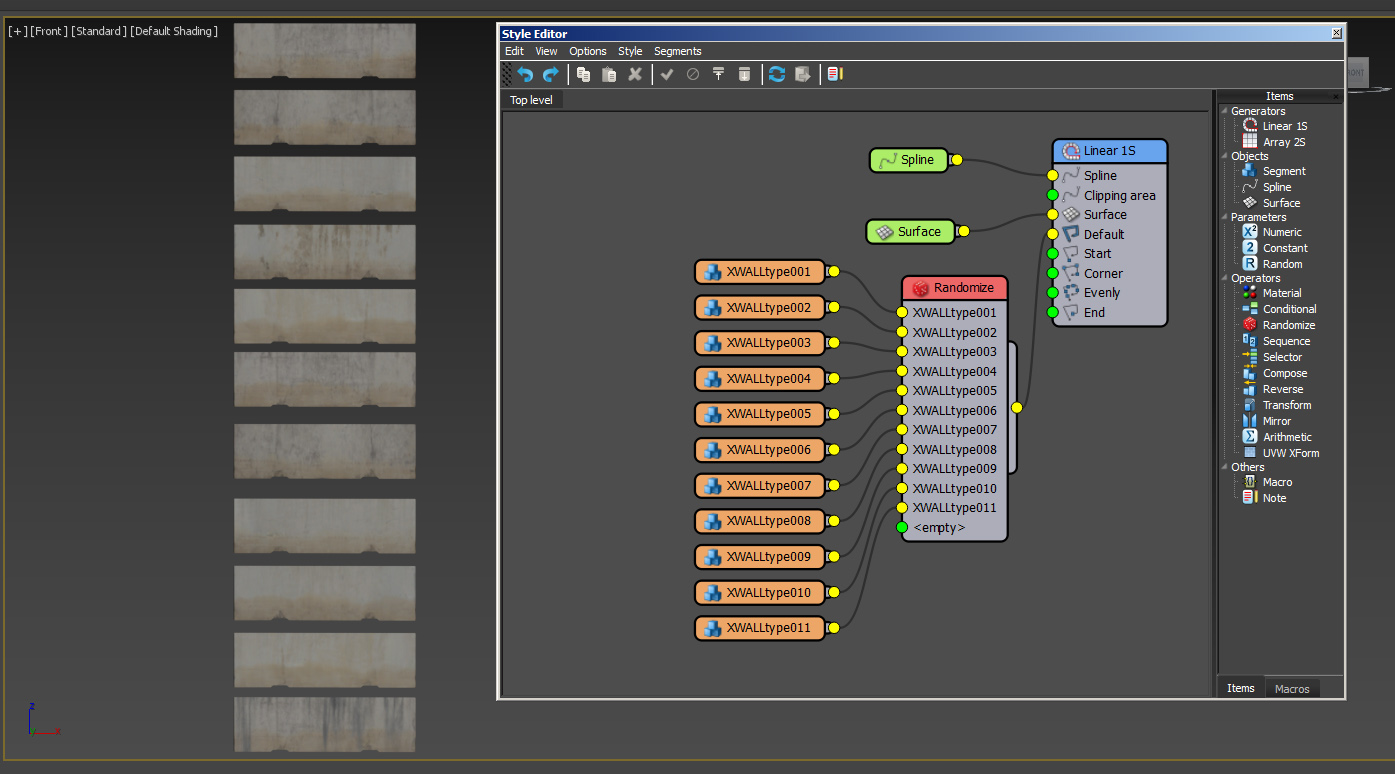The width and height of the screenshot is (1395, 774).
Task: Pick the Array 2S generator item
Action: [1283, 142]
